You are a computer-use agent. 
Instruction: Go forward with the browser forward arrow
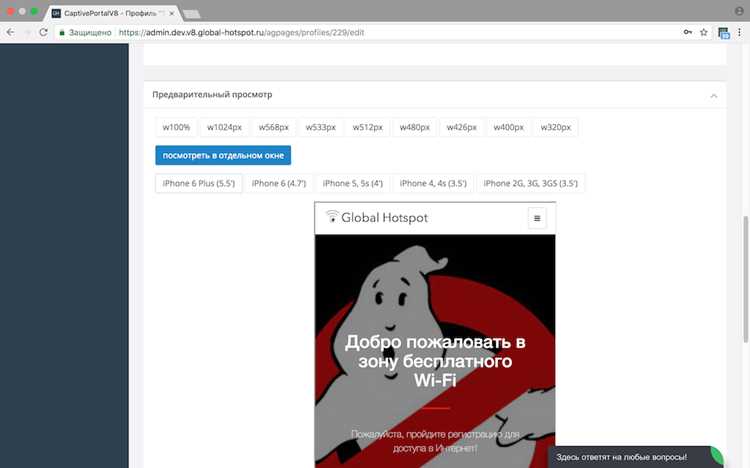(x=27, y=32)
